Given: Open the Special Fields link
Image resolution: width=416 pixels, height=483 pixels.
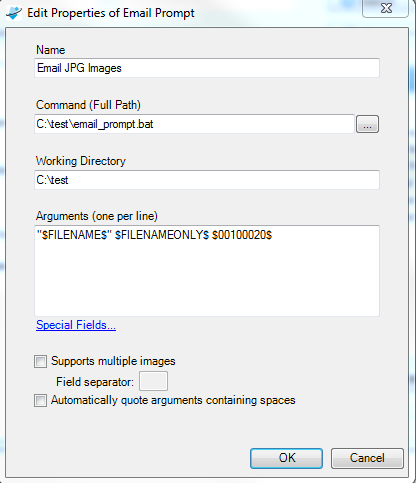Looking at the screenshot, I should (x=76, y=325).
